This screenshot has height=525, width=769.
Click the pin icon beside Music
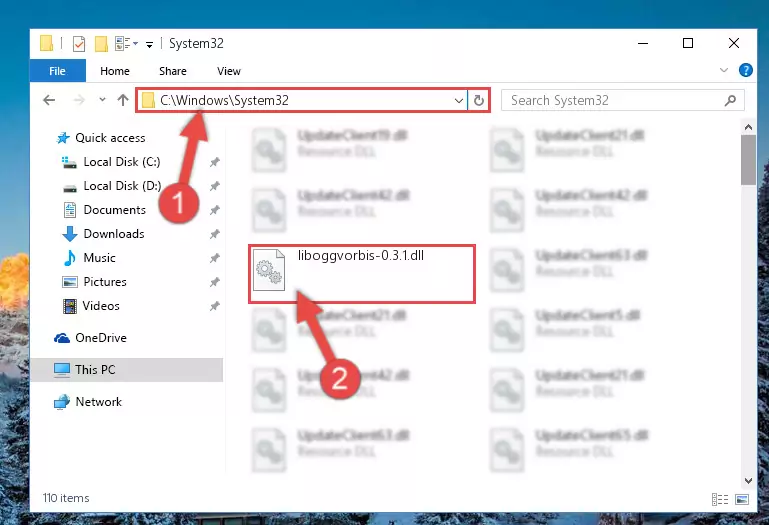pyautogui.click(x=214, y=258)
